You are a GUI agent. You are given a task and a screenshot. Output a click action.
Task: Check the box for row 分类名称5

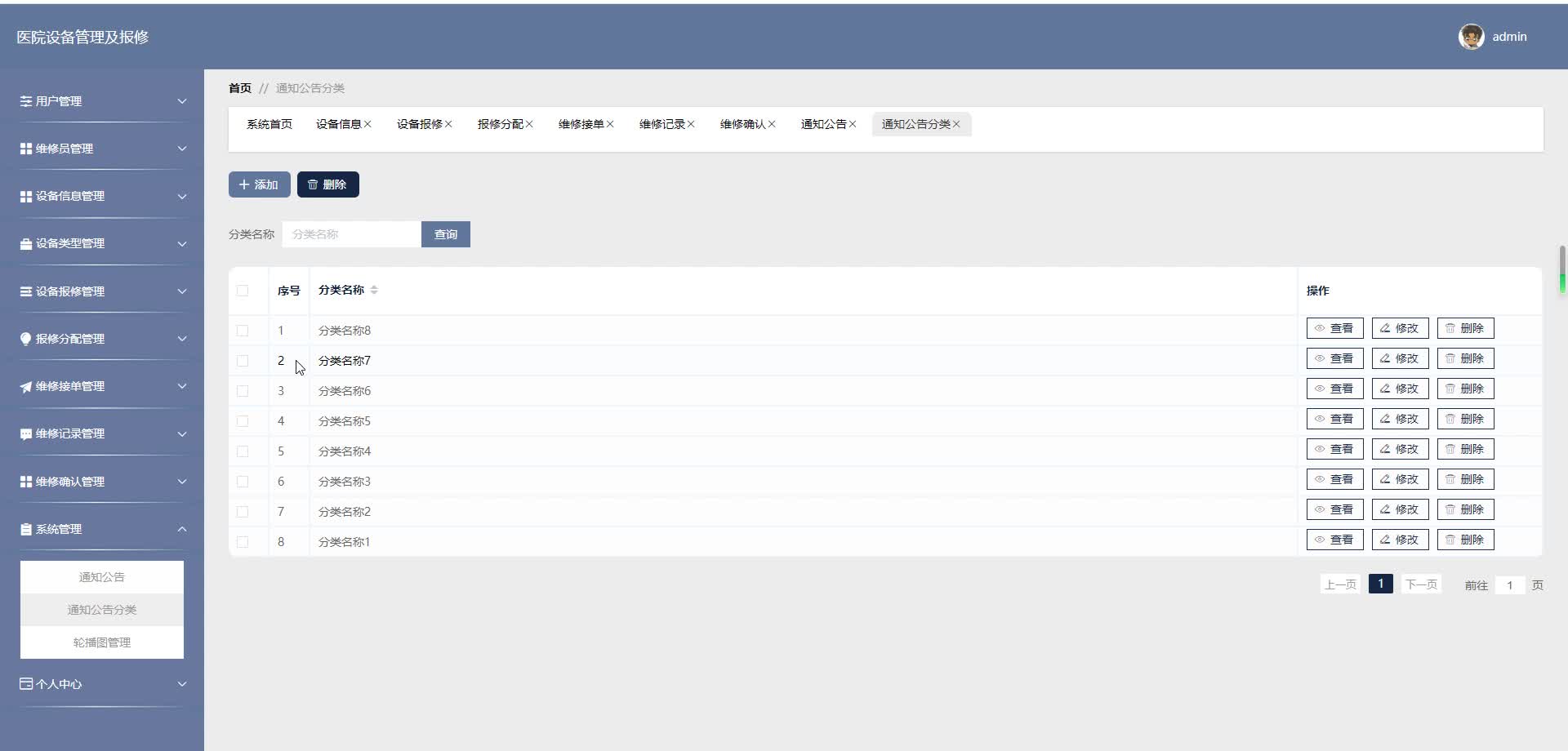[x=243, y=421]
